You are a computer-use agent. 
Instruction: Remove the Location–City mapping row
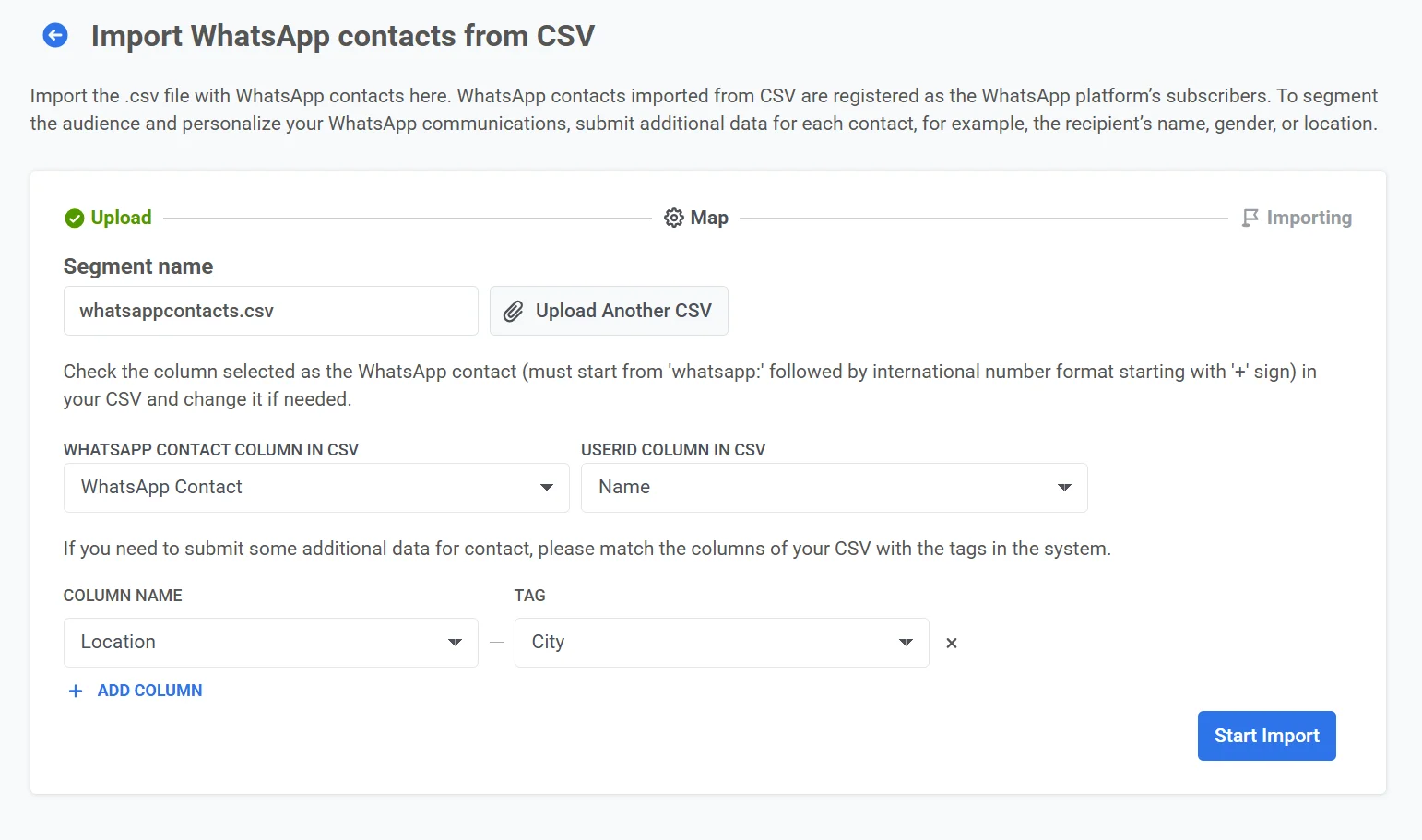[952, 644]
